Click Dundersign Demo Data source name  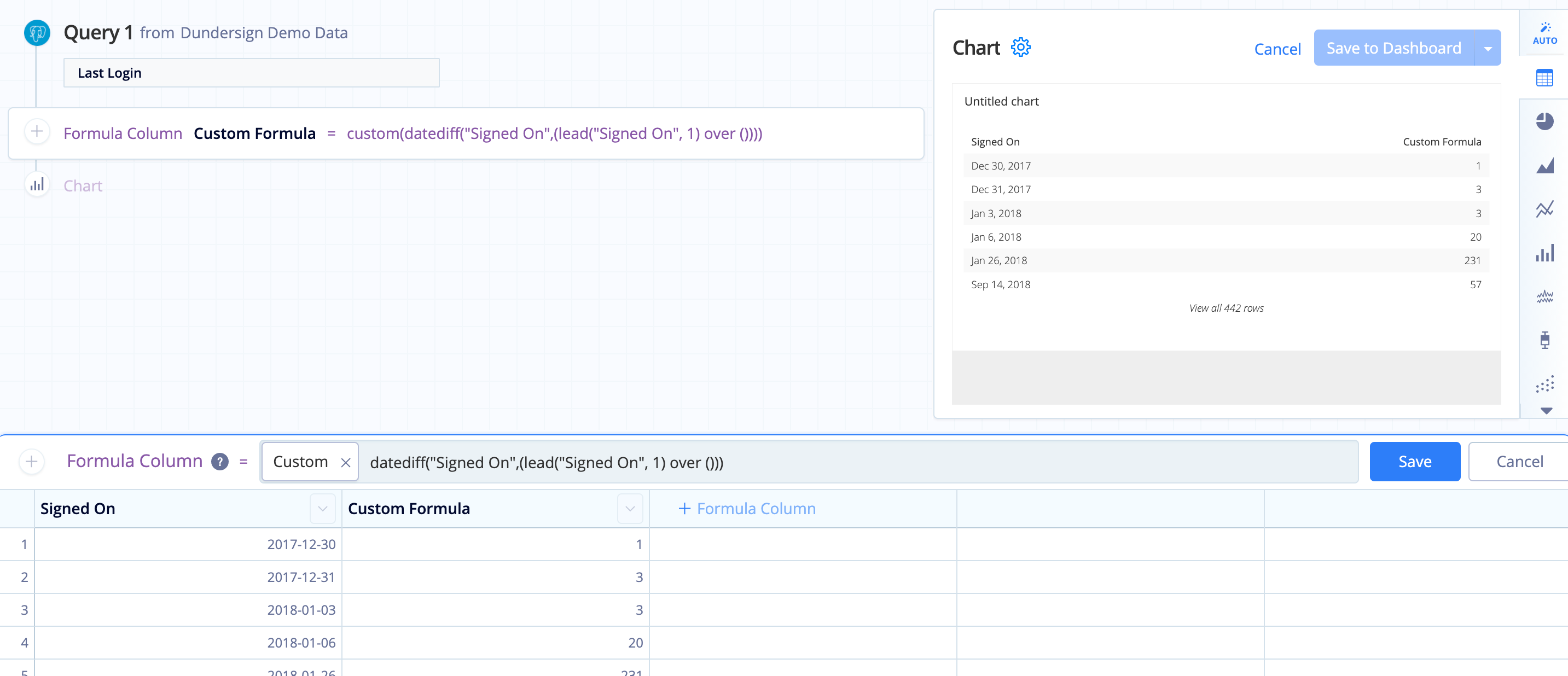click(x=264, y=33)
